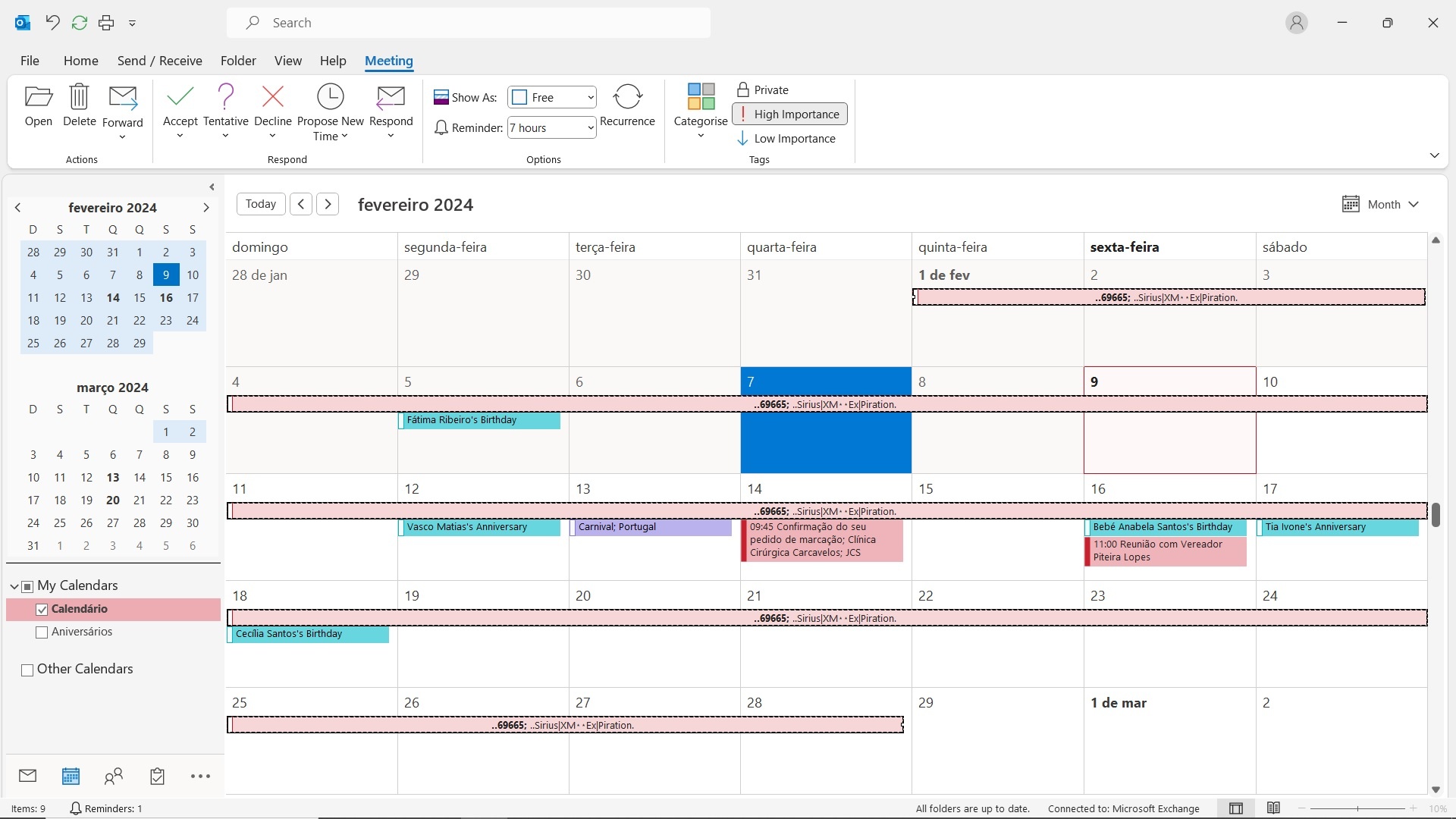Viewport: 1456px width, 819px height.
Task: Open the People view
Action: (113, 775)
